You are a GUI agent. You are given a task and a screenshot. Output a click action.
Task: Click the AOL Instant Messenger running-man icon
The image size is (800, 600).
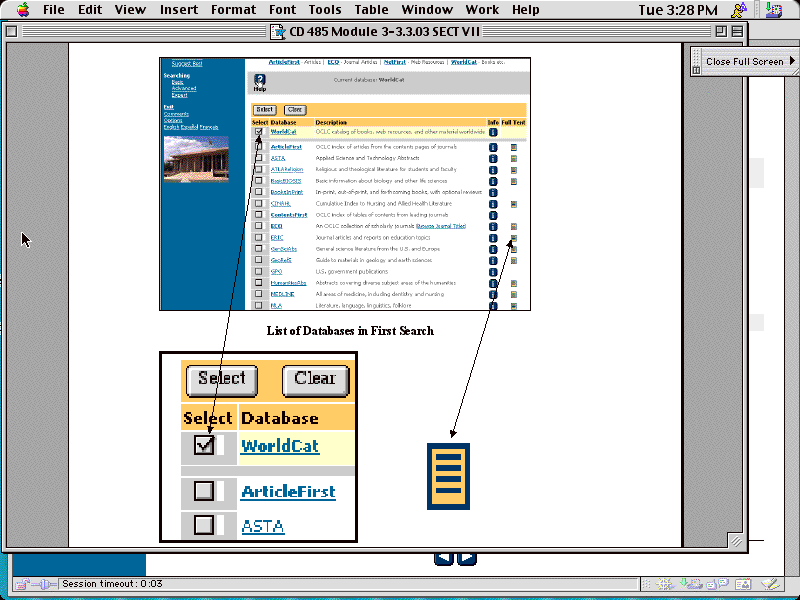[738, 10]
